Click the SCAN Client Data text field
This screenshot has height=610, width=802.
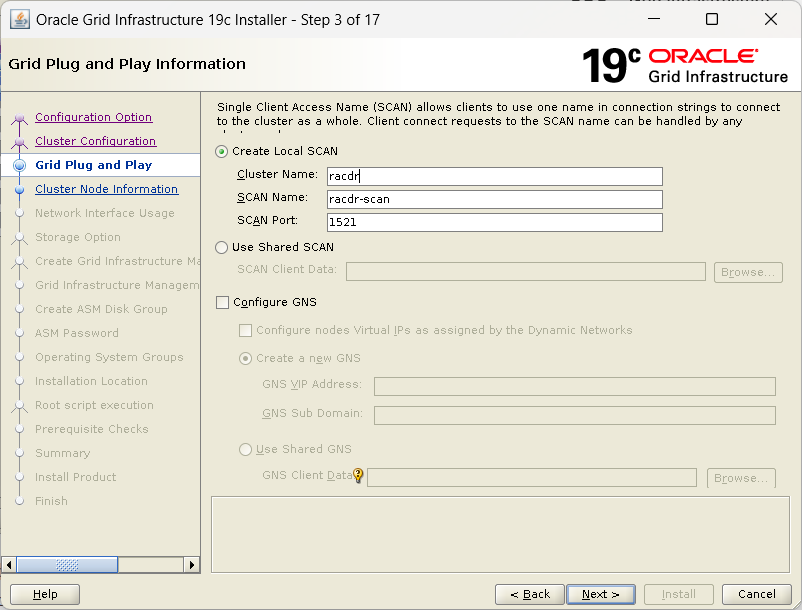[526, 272]
